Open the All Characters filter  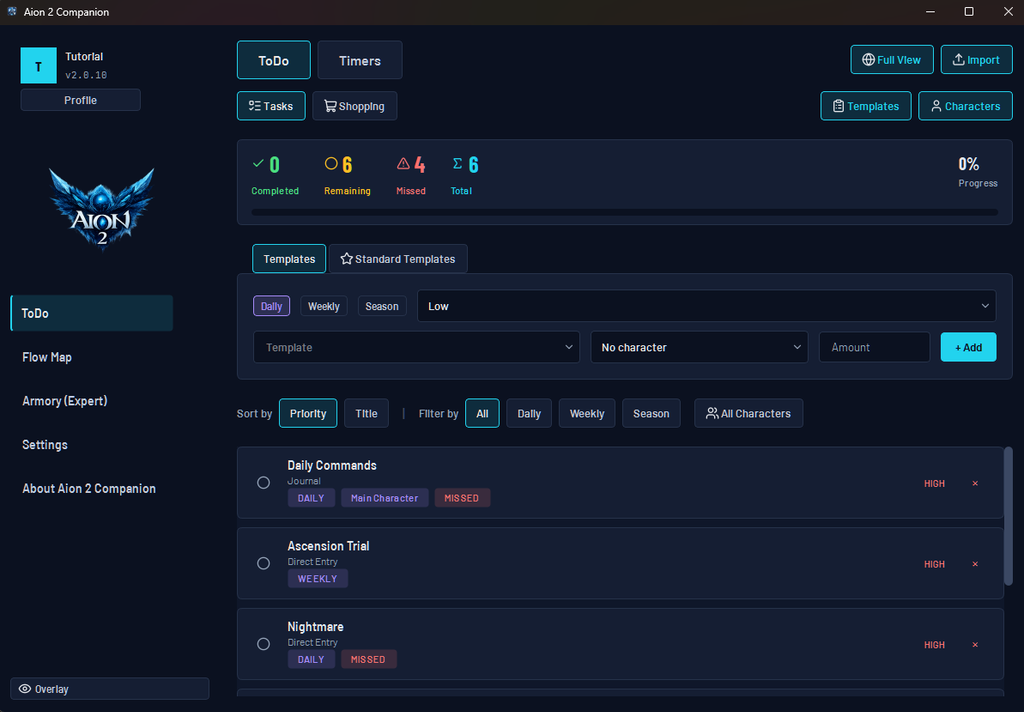pyautogui.click(x=748, y=413)
